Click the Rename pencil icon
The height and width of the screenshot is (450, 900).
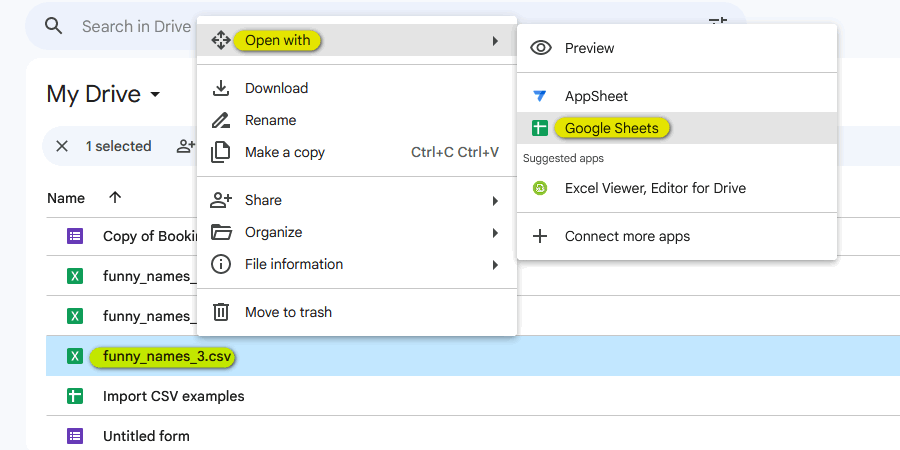[x=220, y=121]
